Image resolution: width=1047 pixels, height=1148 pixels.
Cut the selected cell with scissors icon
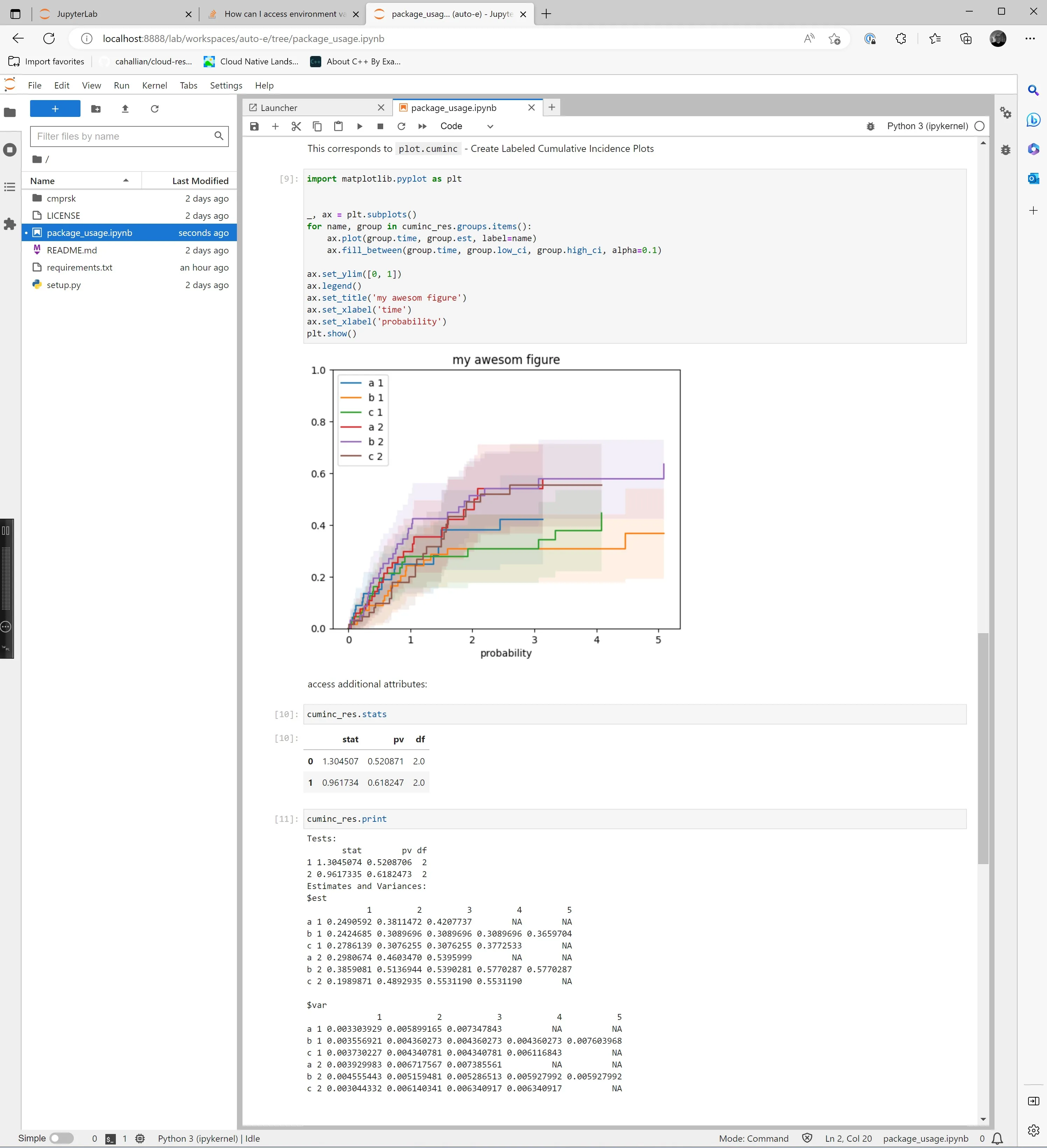click(296, 126)
